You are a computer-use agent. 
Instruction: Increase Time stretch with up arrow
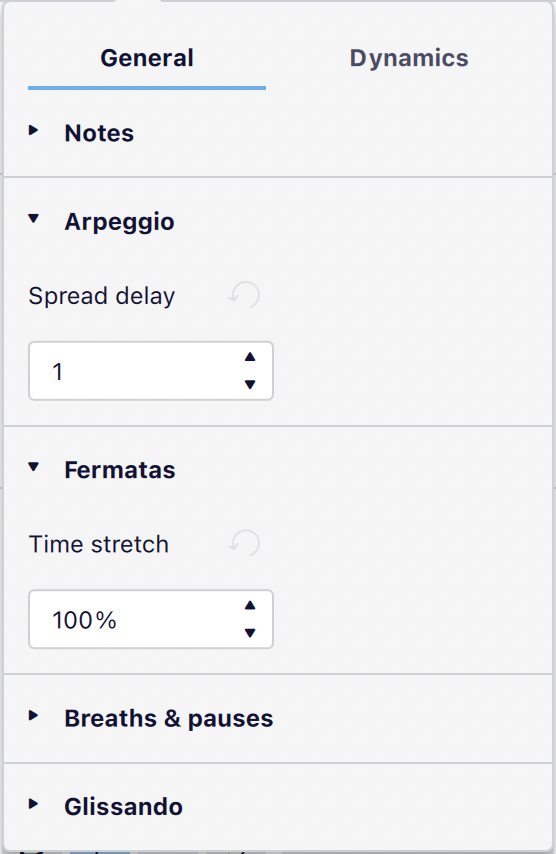click(x=250, y=606)
